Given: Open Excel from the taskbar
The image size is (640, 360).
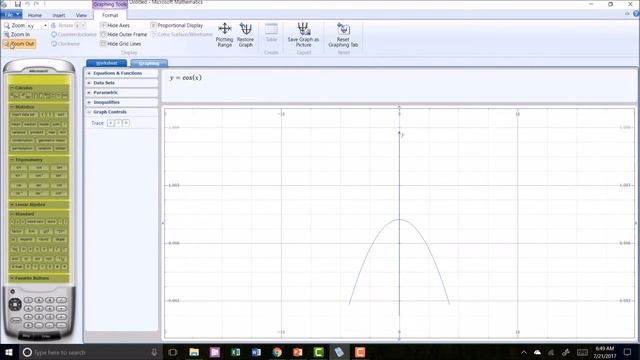Looking at the screenshot, I should [236, 352].
